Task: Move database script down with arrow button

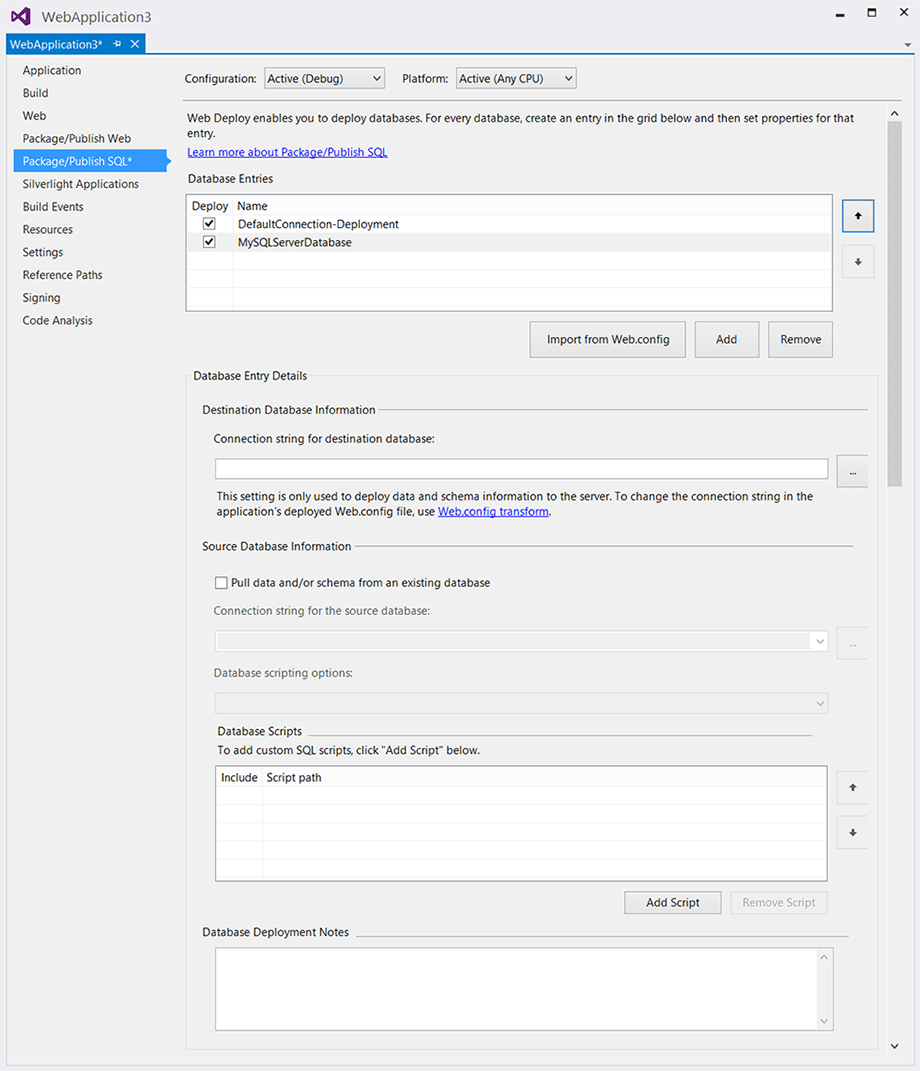Action: [852, 833]
